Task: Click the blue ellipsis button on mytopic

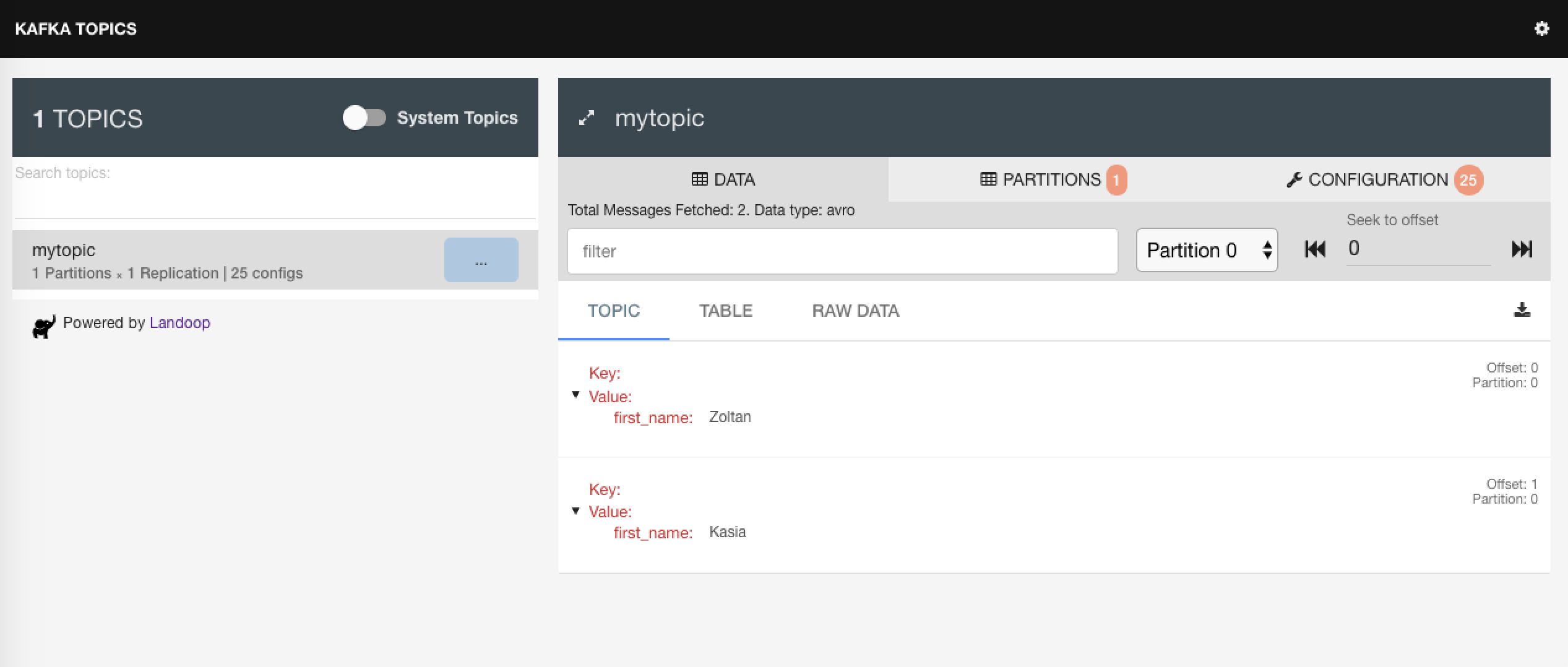Action: click(481, 260)
